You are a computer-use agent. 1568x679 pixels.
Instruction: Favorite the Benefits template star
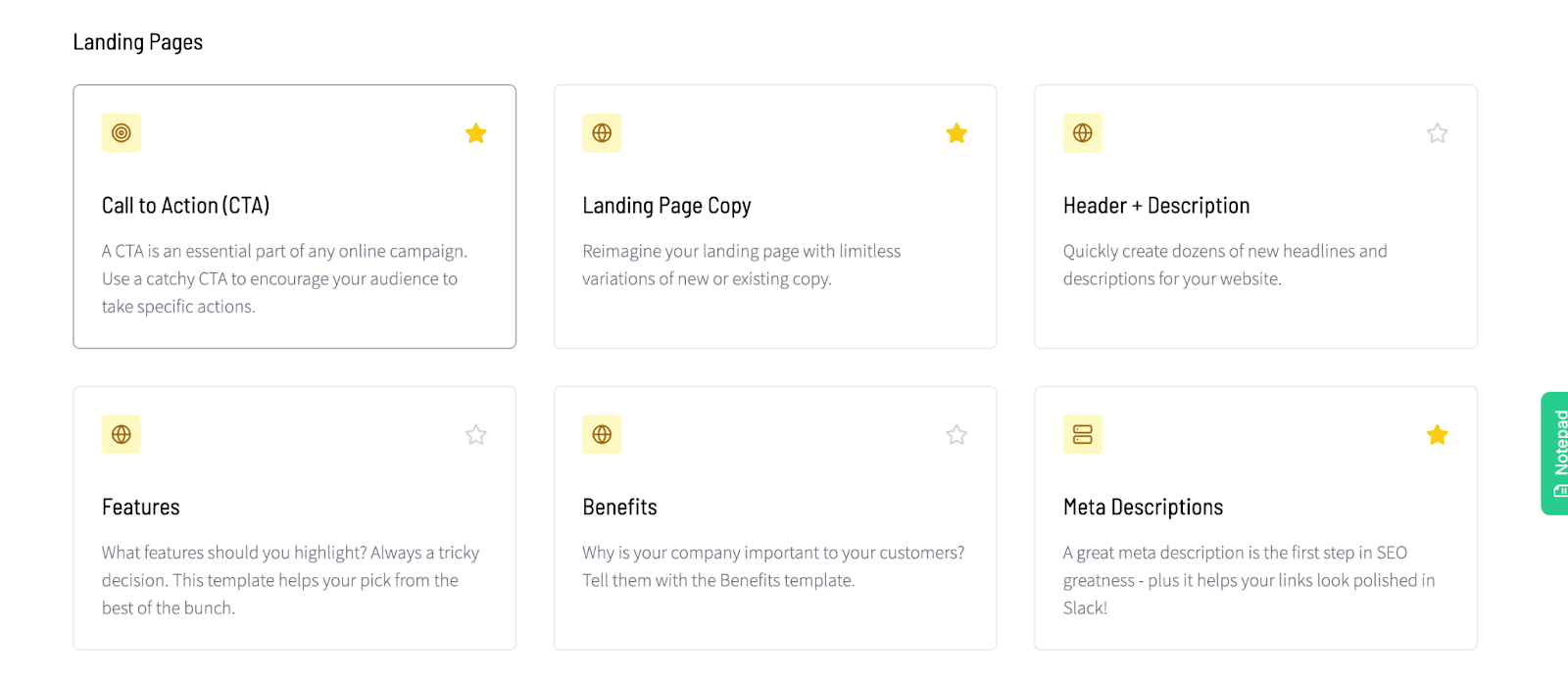pyautogui.click(x=956, y=435)
